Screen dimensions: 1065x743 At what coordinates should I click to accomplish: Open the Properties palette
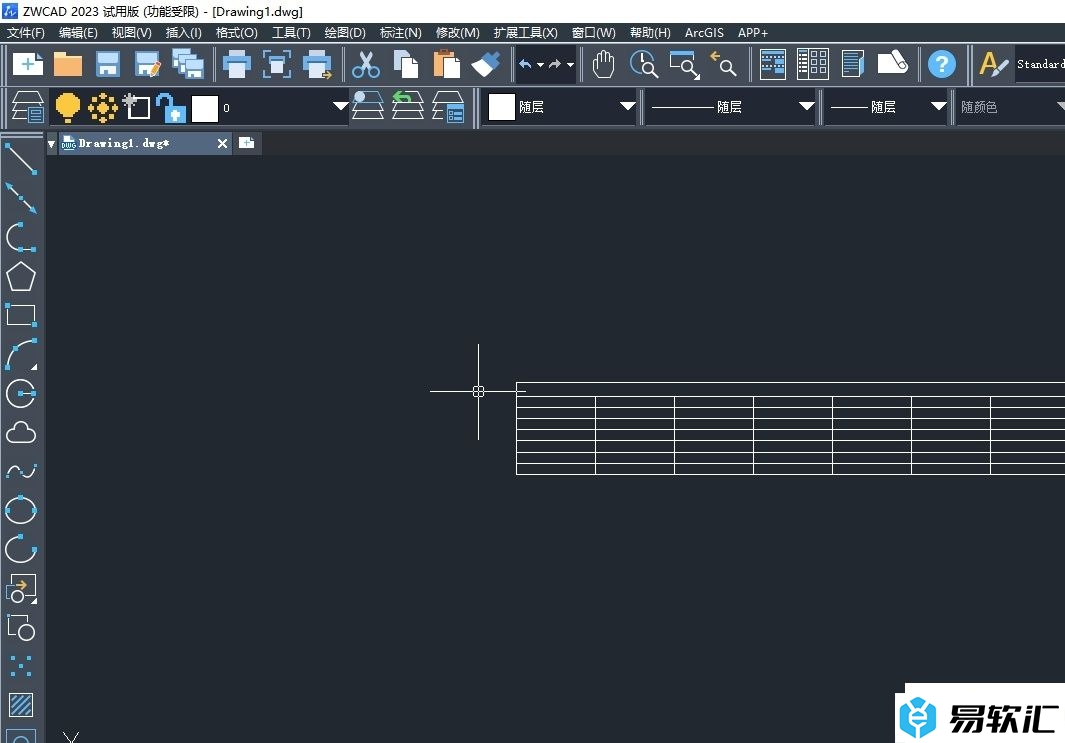click(x=772, y=65)
